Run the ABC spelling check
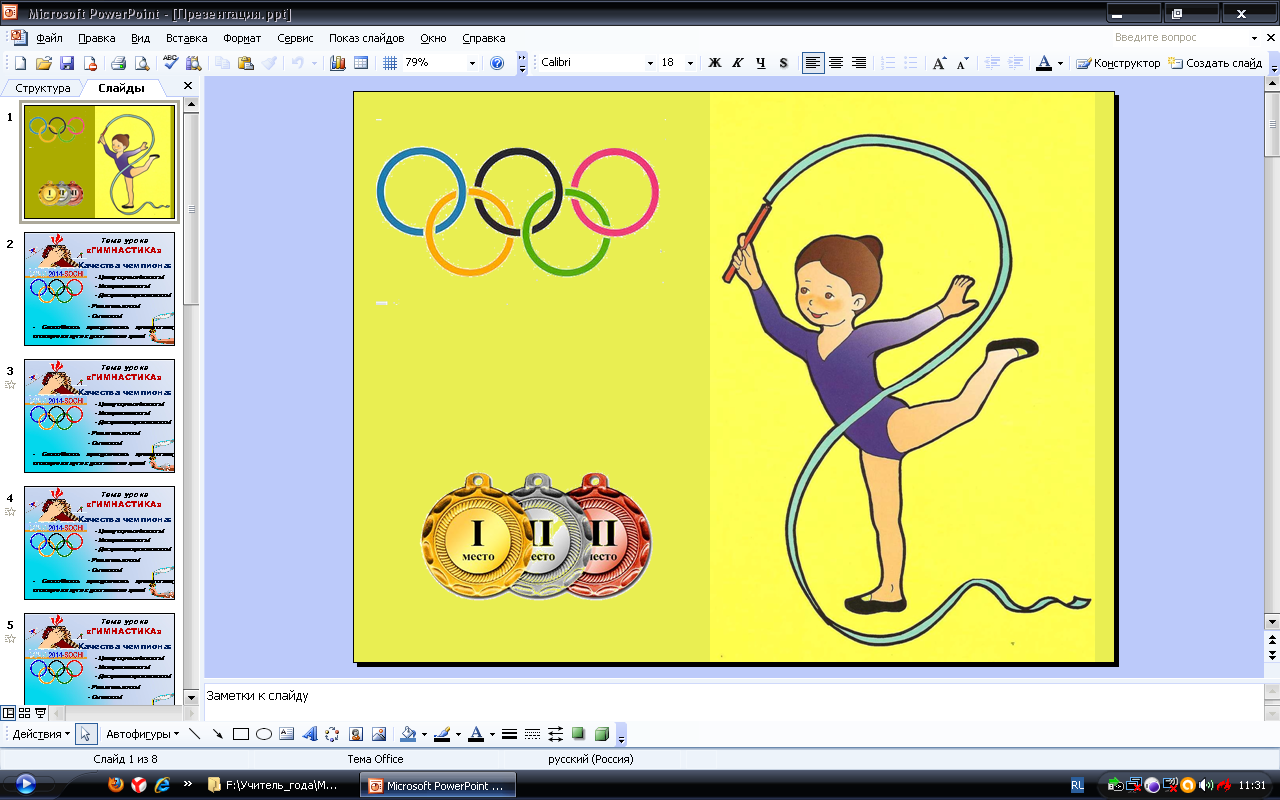Screen dimensions: 1280x800 [170, 63]
